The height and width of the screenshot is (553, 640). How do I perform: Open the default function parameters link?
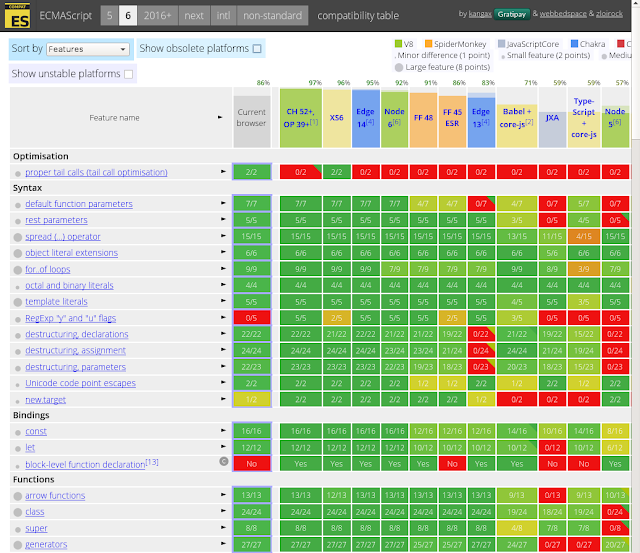(79, 204)
